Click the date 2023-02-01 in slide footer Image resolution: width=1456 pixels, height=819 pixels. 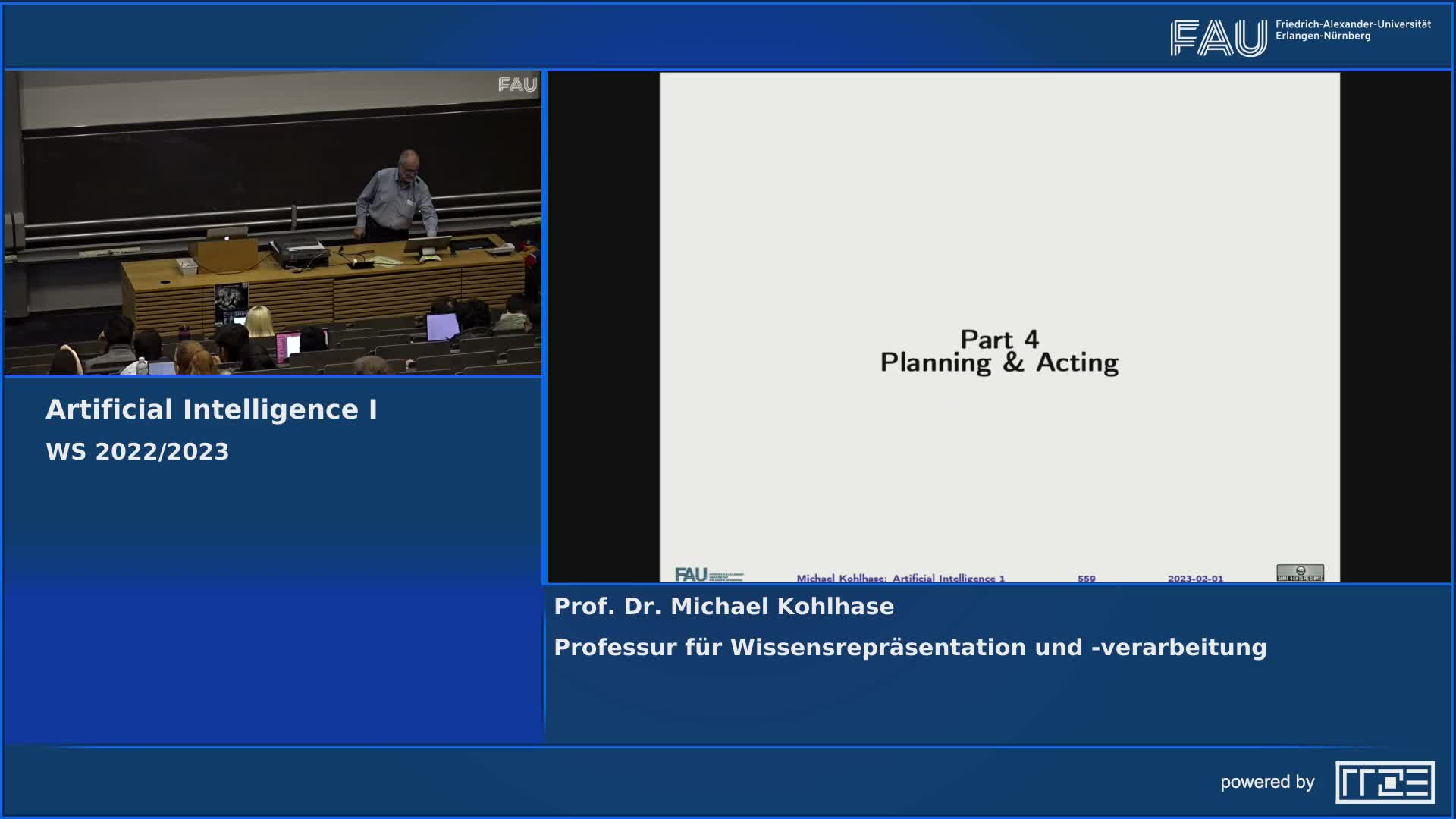point(1195,579)
